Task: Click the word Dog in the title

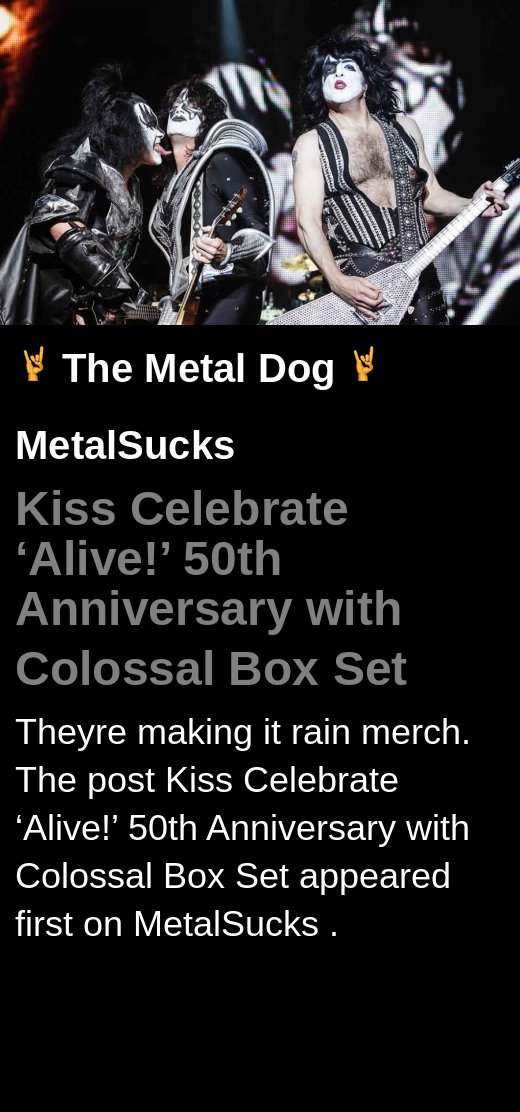Action: (296, 369)
